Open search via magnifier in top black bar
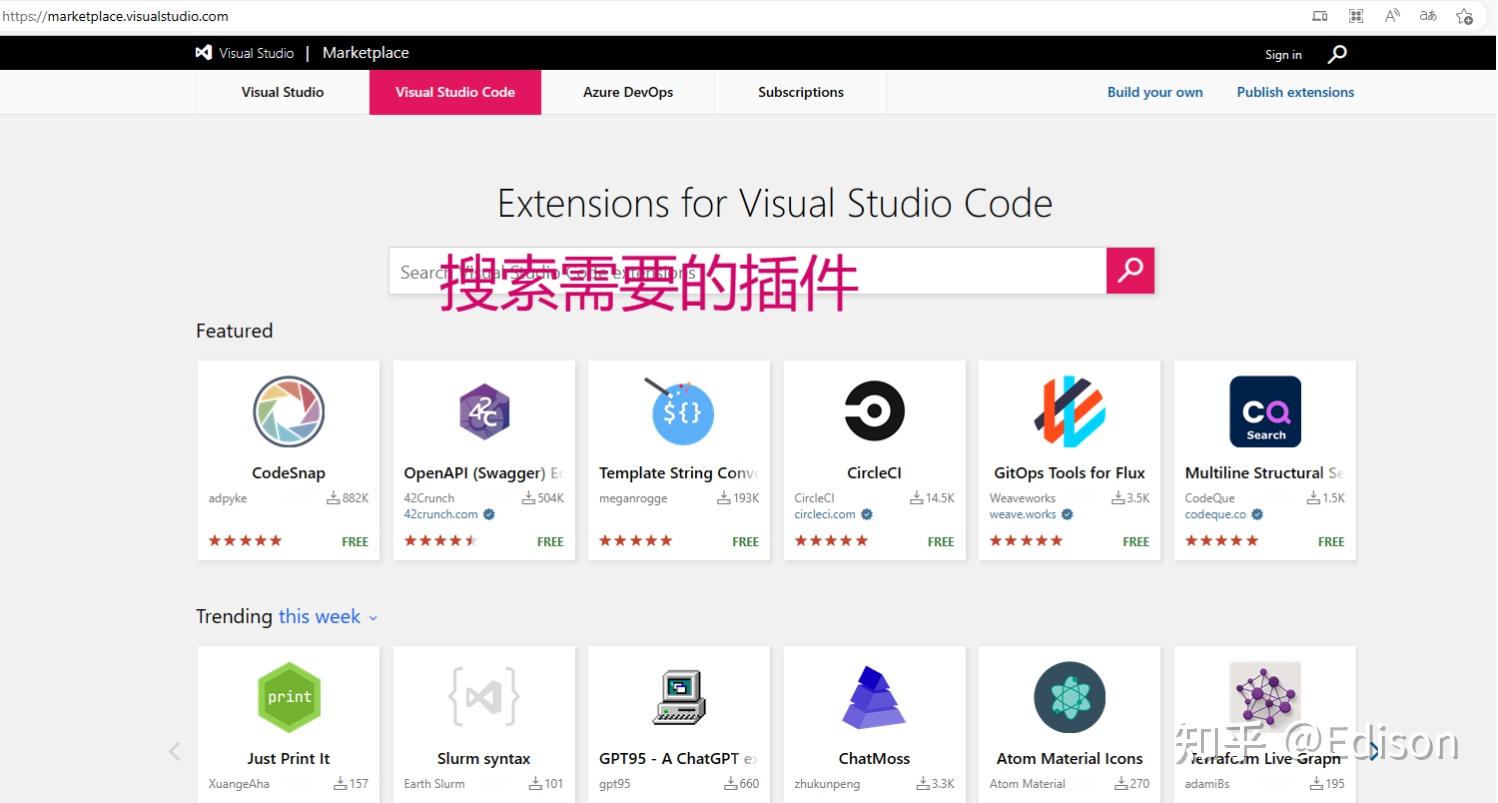The height and width of the screenshot is (803, 1498). [1337, 54]
